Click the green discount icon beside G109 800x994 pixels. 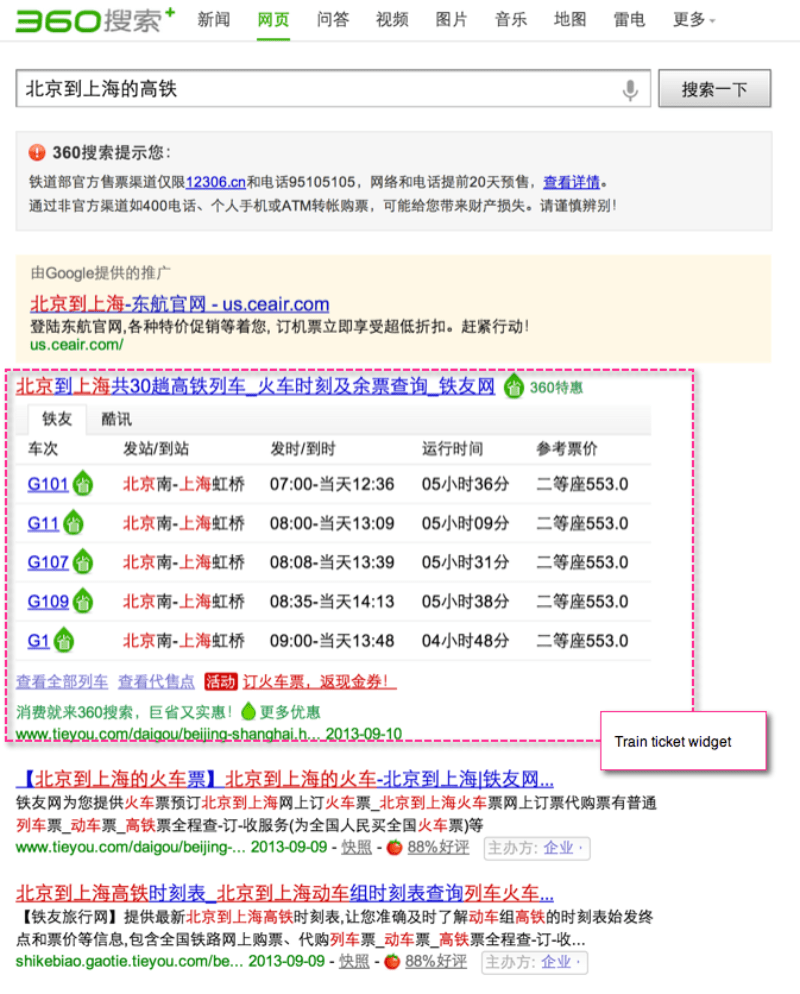click(84, 602)
